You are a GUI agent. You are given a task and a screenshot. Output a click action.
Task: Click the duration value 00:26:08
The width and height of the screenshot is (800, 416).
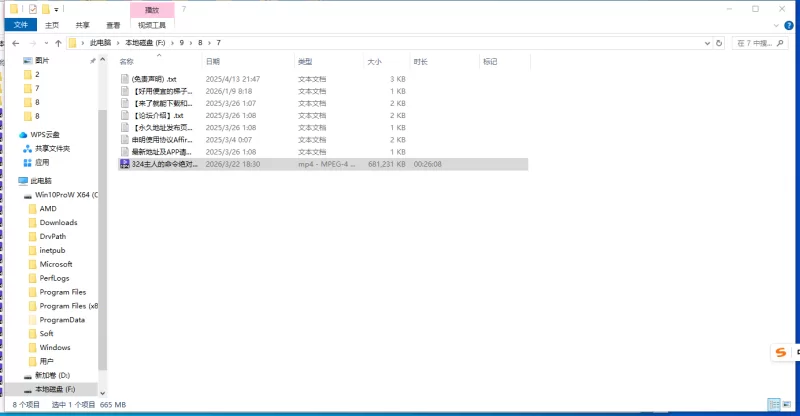point(428,164)
